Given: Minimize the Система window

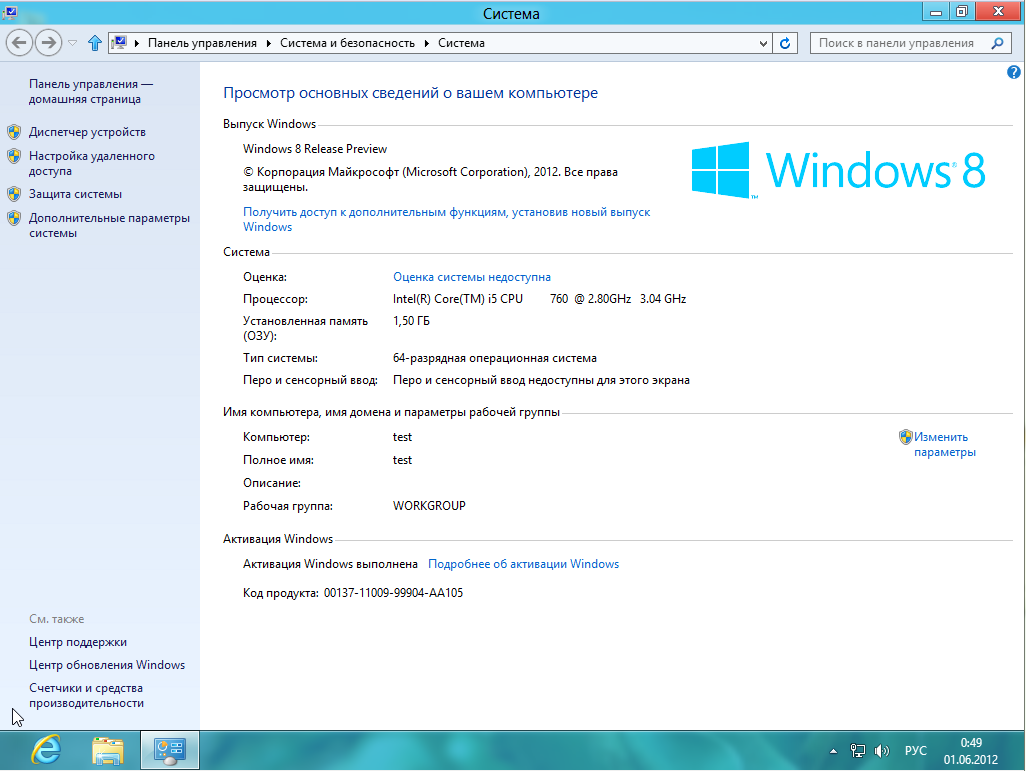Looking at the screenshot, I should (936, 12).
